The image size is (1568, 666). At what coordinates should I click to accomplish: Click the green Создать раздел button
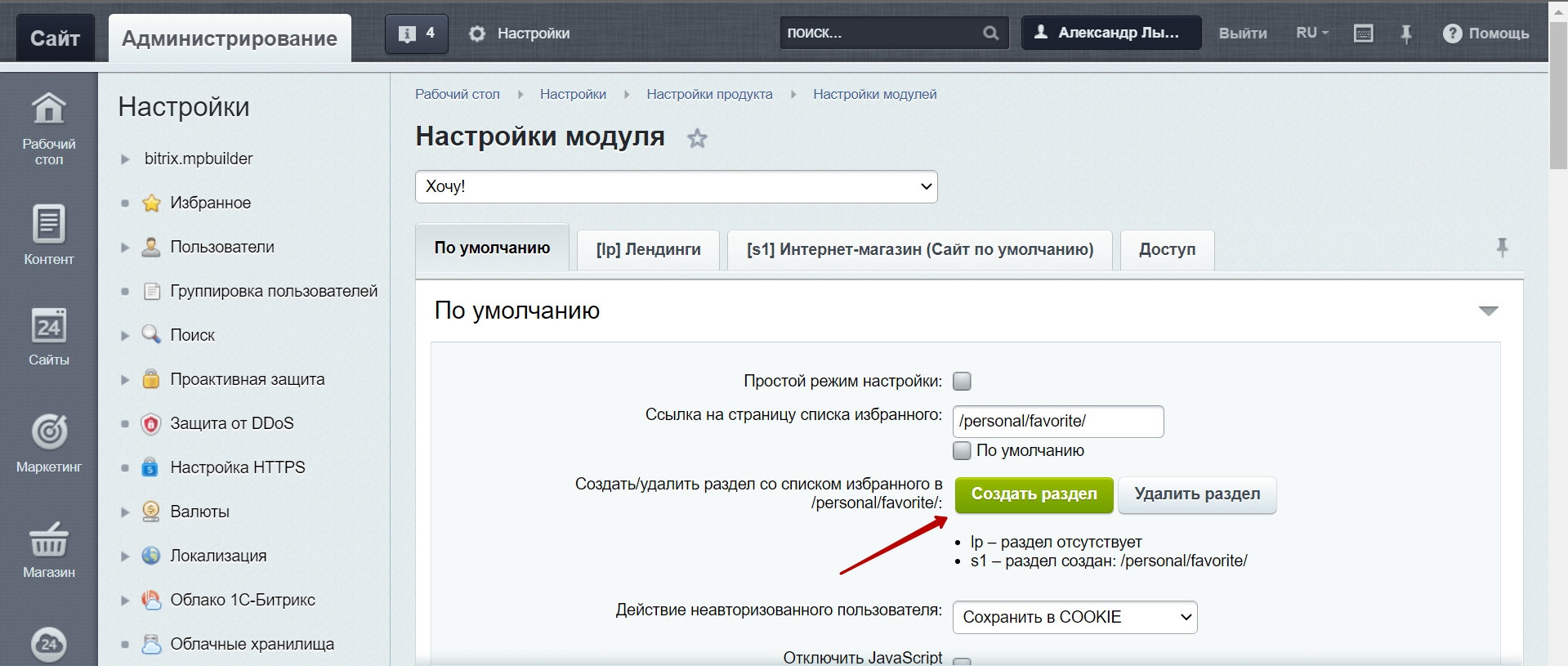pyautogui.click(x=1034, y=494)
